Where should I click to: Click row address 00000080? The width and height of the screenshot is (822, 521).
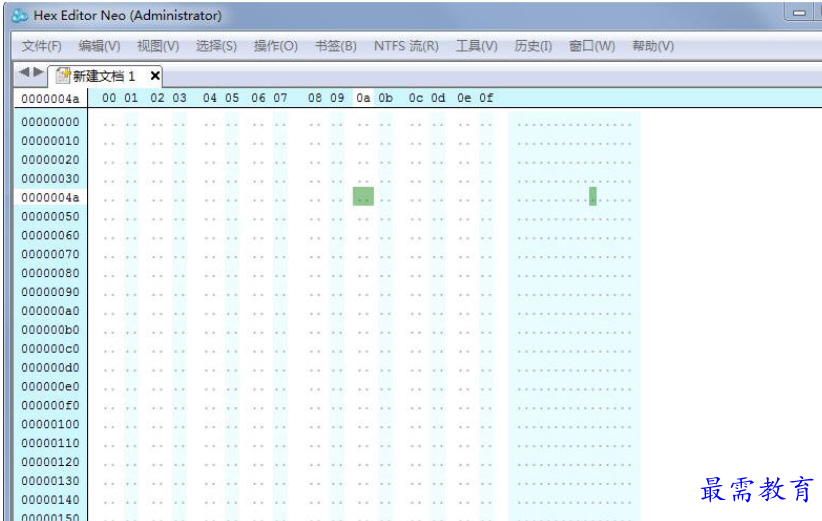tap(50, 273)
